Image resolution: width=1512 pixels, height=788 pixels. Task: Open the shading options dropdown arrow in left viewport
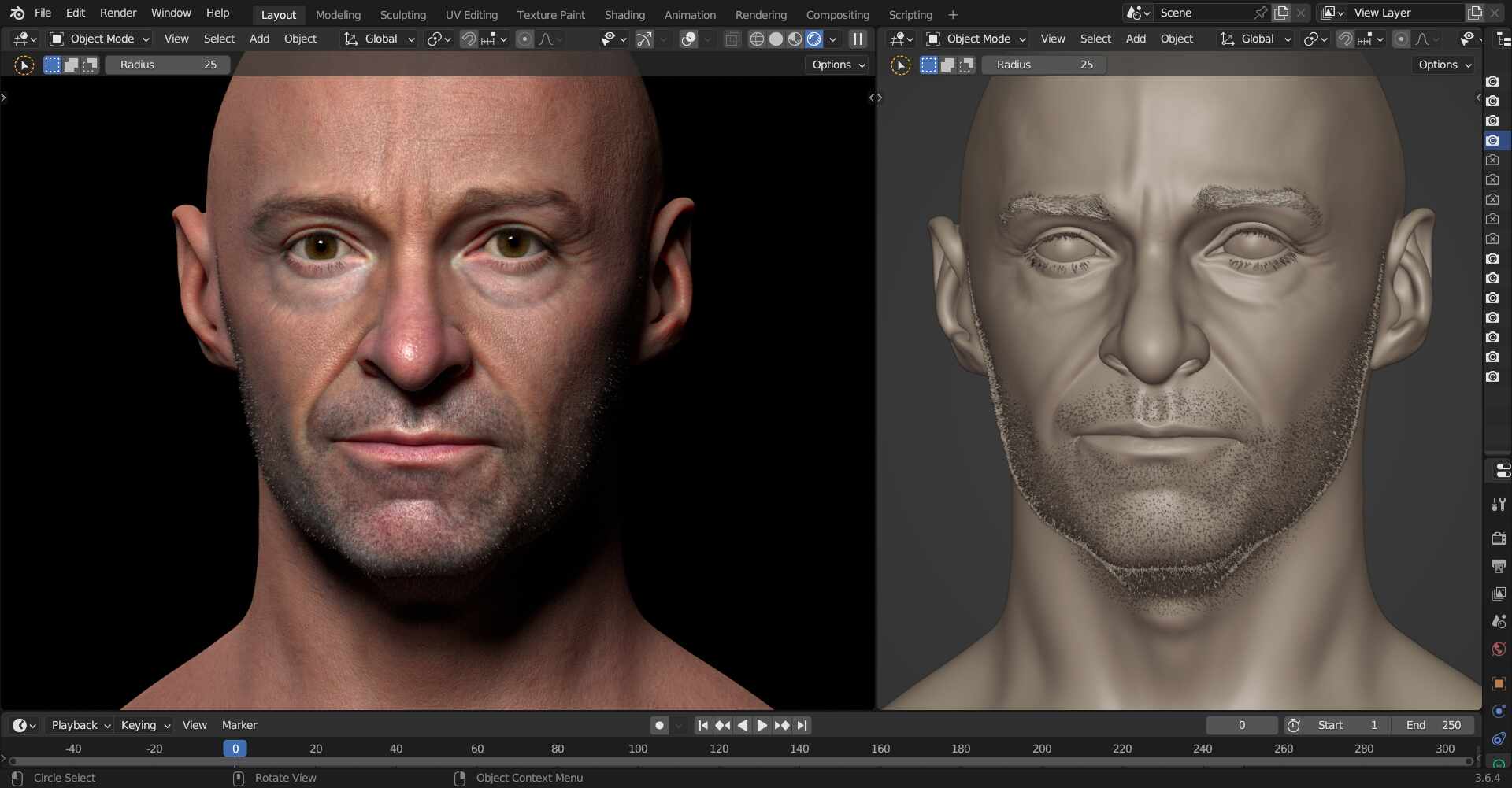(832, 39)
